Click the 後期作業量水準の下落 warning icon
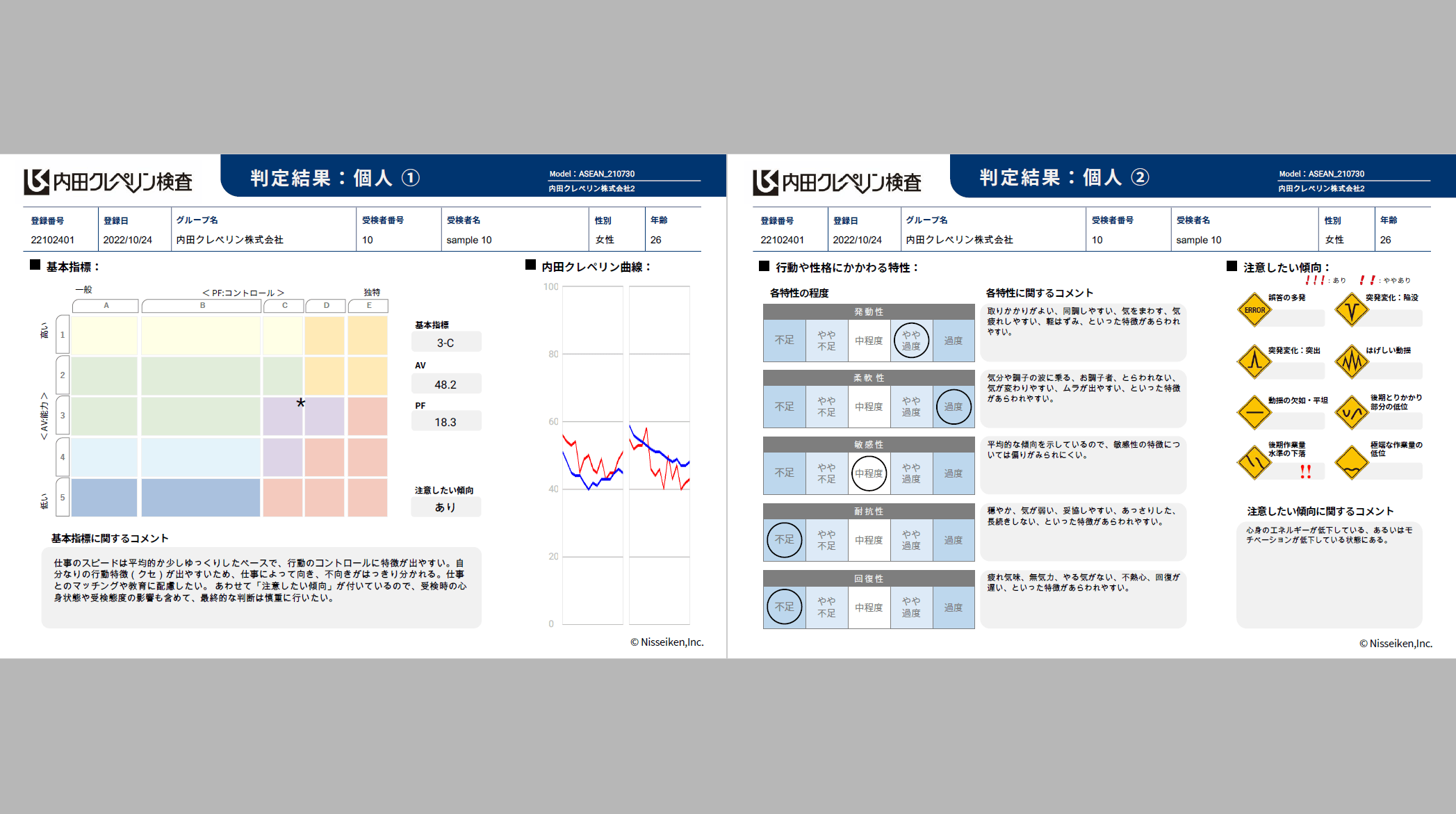Screen dimensions: 1456x814 pos(1254,462)
